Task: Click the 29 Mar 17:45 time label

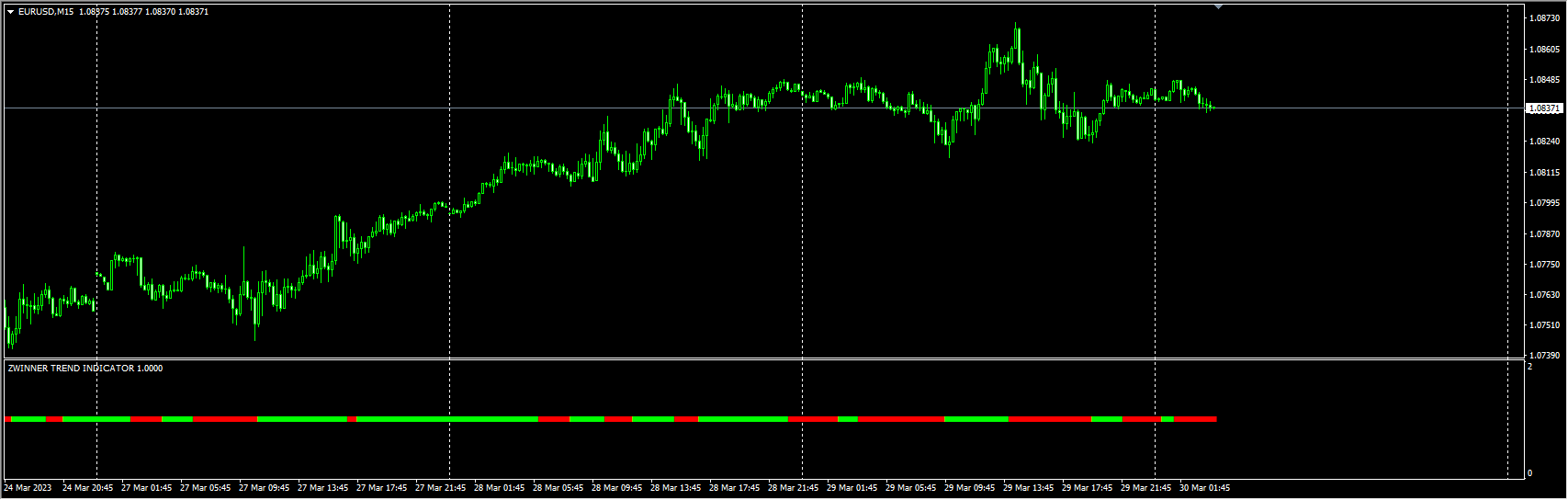Action: (x=1088, y=488)
